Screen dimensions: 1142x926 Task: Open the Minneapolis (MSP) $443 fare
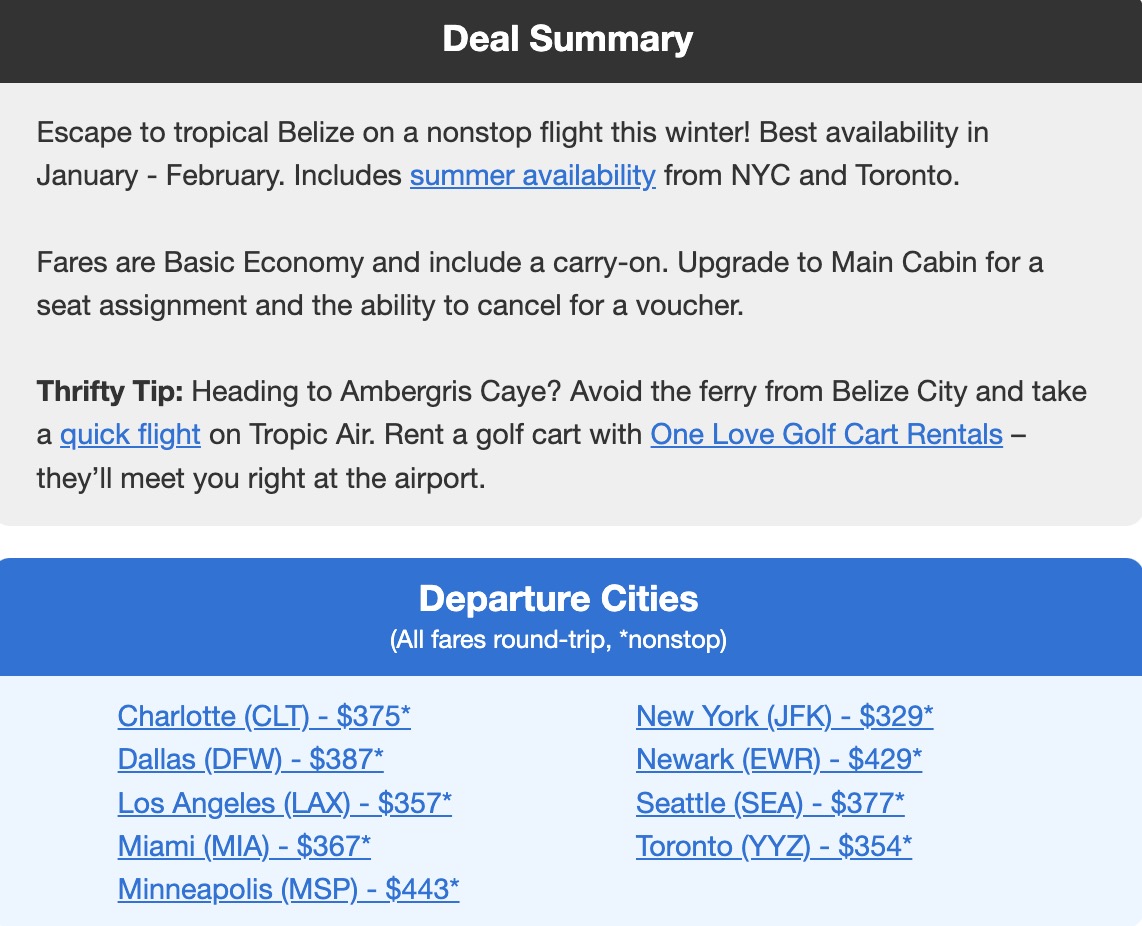tap(288, 889)
